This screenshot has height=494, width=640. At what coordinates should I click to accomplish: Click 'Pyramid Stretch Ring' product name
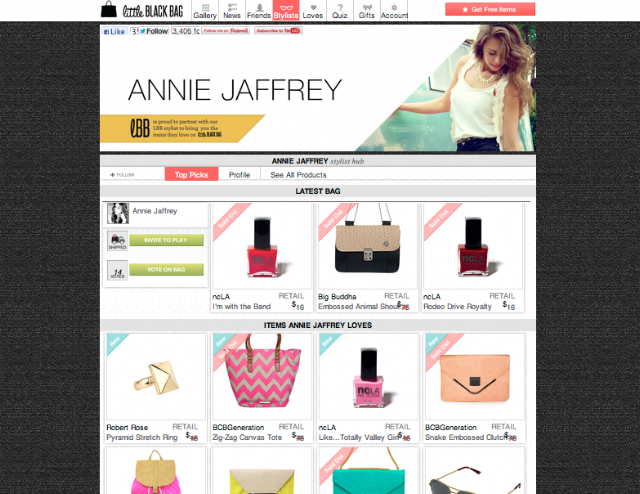(x=142, y=437)
